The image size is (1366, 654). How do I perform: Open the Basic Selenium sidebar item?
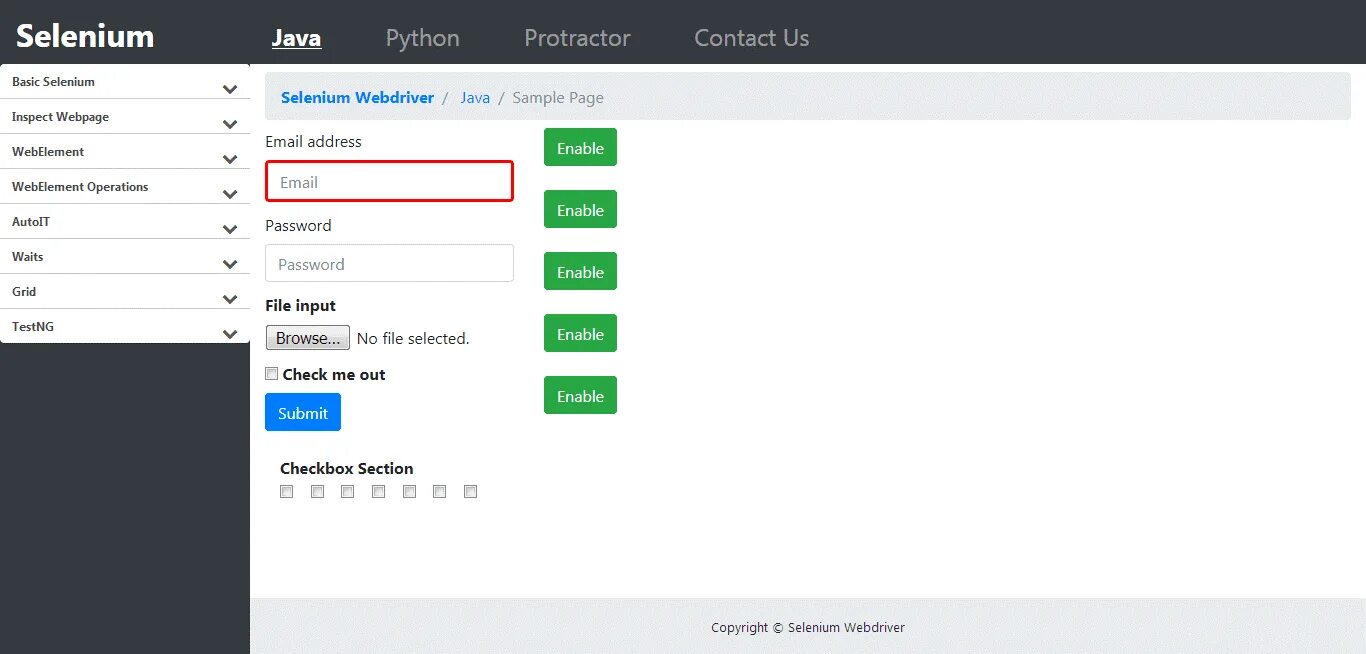125,82
